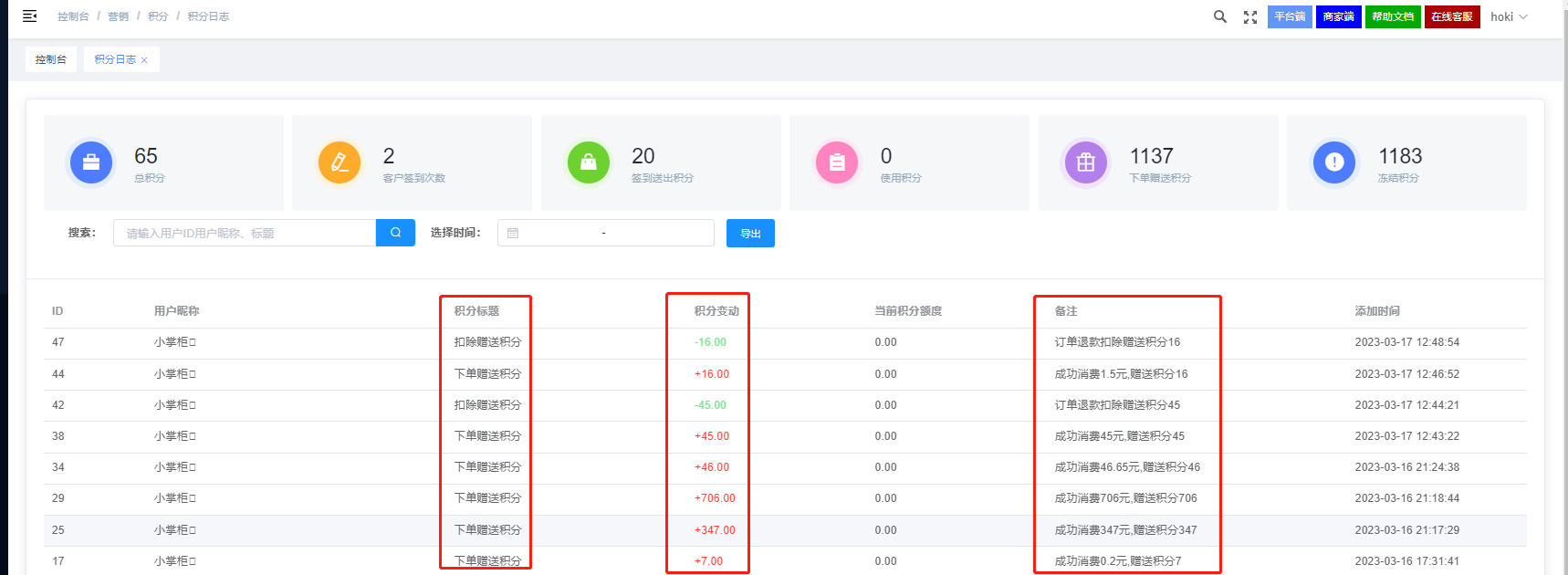Click the blue search submit button
This screenshot has width=1568, height=575.
tap(395, 233)
